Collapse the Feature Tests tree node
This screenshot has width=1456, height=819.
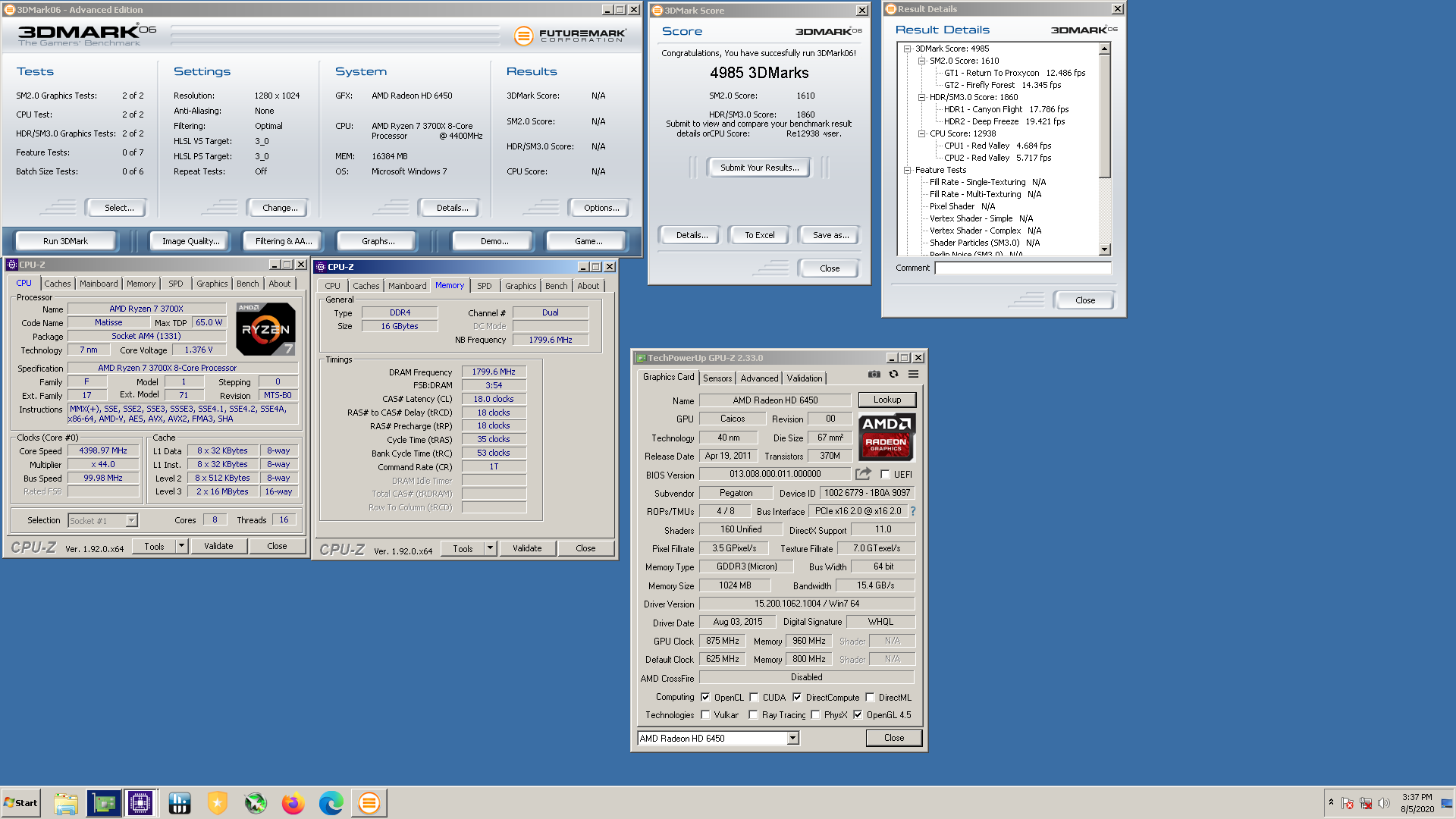907,170
